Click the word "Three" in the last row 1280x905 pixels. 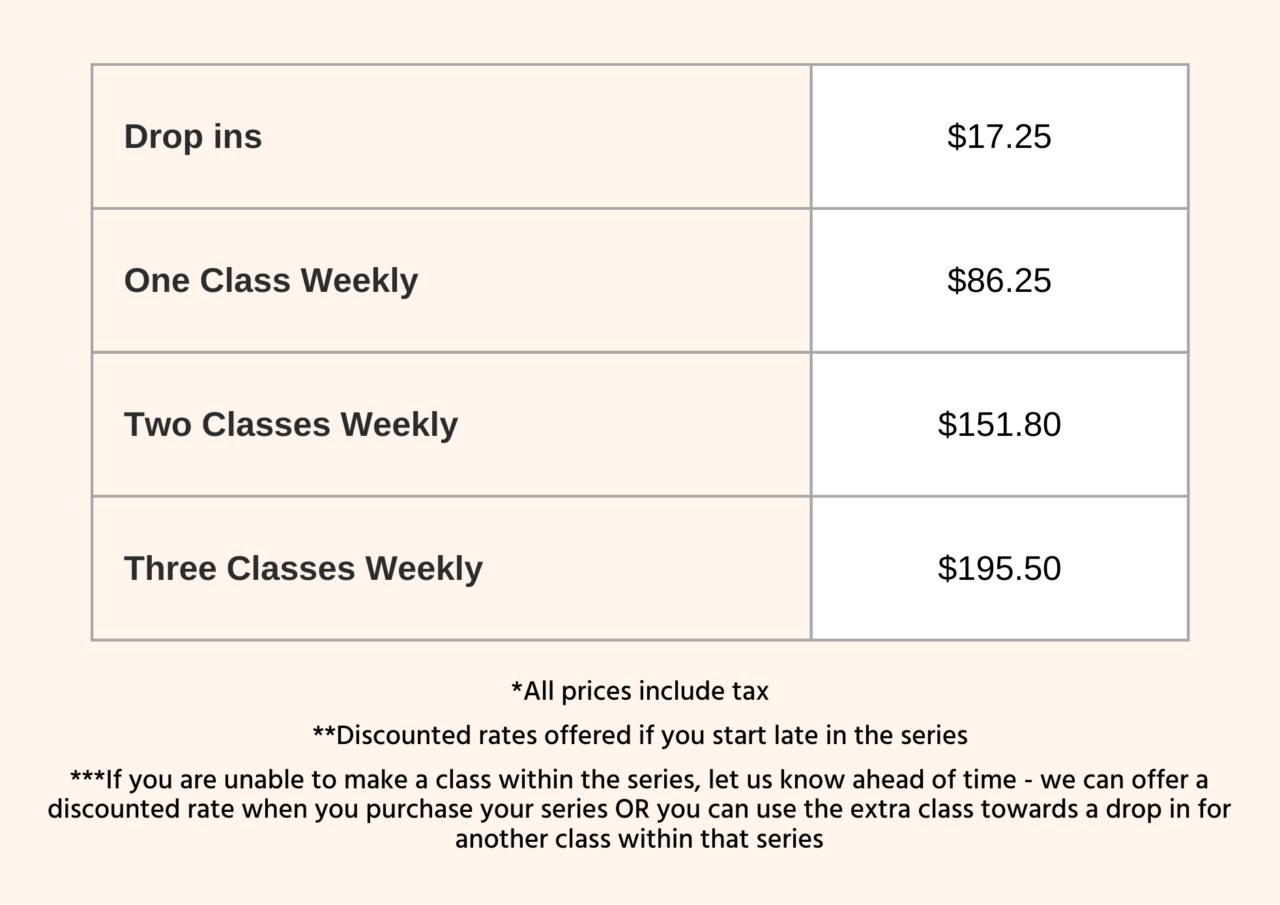click(x=170, y=569)
